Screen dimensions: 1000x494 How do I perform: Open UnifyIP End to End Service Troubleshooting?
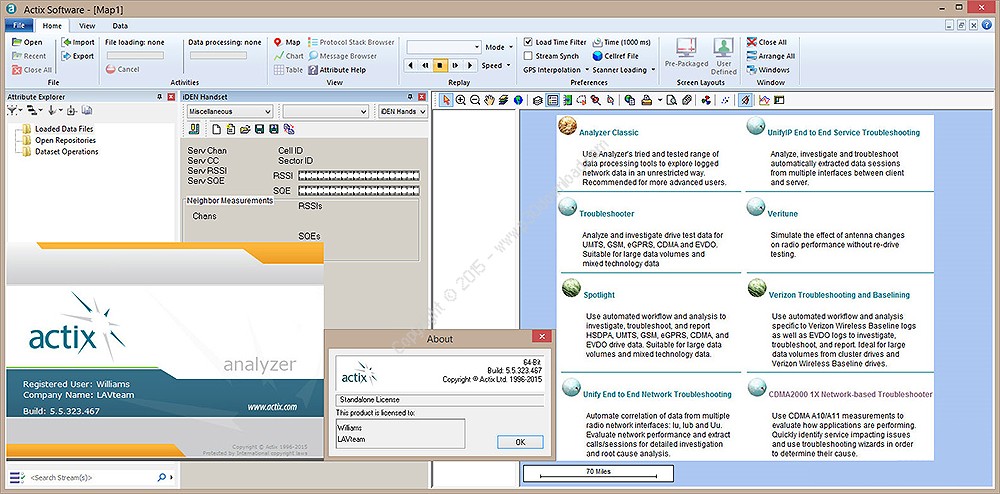pos(845,133)
